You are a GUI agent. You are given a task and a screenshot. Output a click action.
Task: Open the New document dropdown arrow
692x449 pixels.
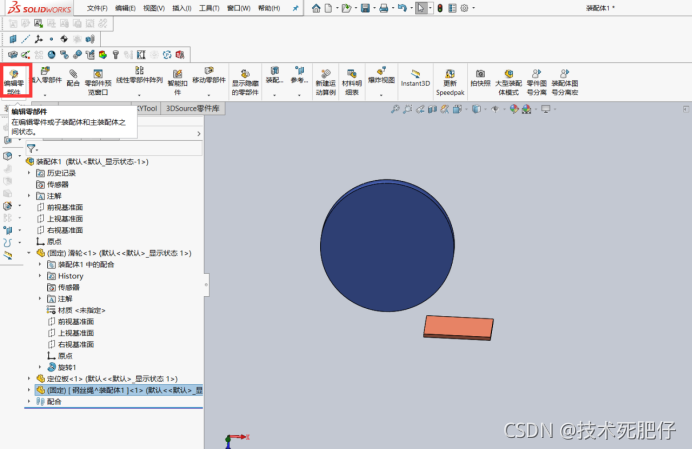point(337,8)
